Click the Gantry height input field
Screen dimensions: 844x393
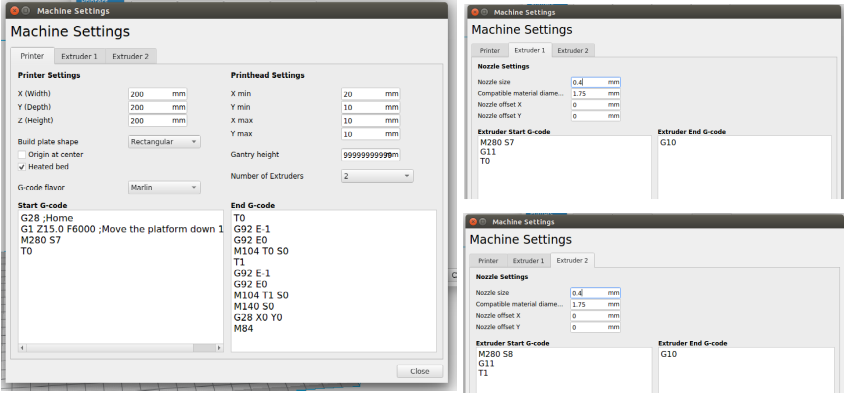[x=370, y=155]
